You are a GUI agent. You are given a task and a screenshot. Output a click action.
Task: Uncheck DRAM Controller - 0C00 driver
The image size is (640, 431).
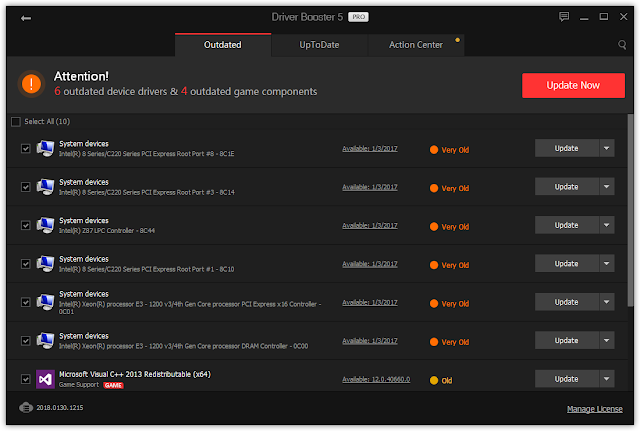point(26,341)
